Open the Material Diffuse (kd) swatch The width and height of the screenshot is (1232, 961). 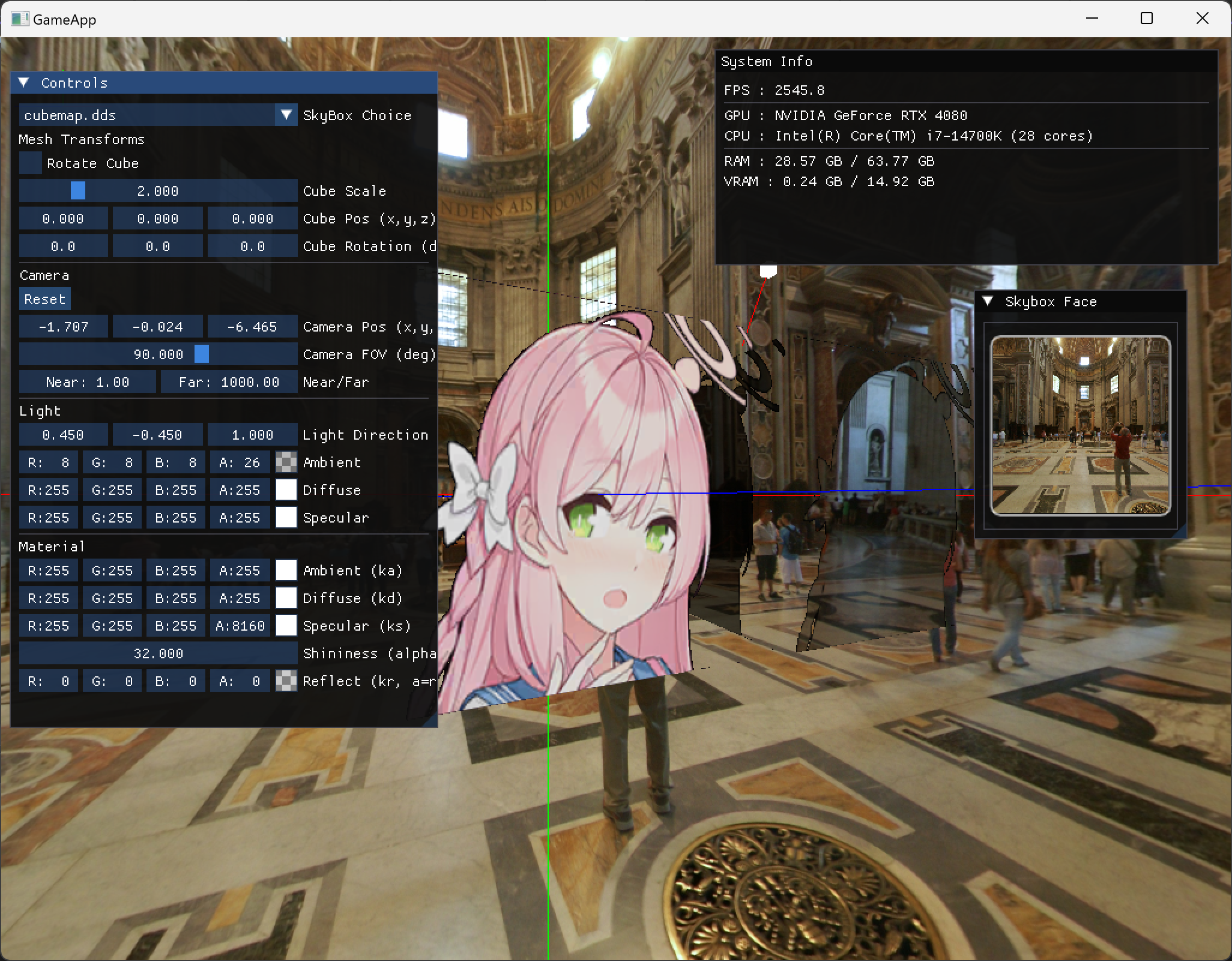286,598
